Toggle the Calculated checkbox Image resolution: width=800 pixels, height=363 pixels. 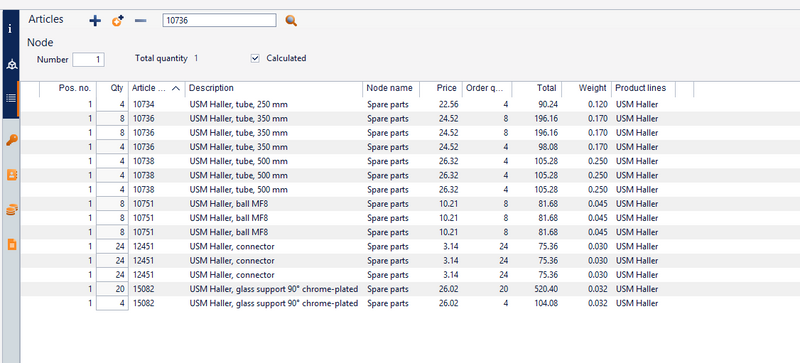pyautogui.click(x=256, y=58)
